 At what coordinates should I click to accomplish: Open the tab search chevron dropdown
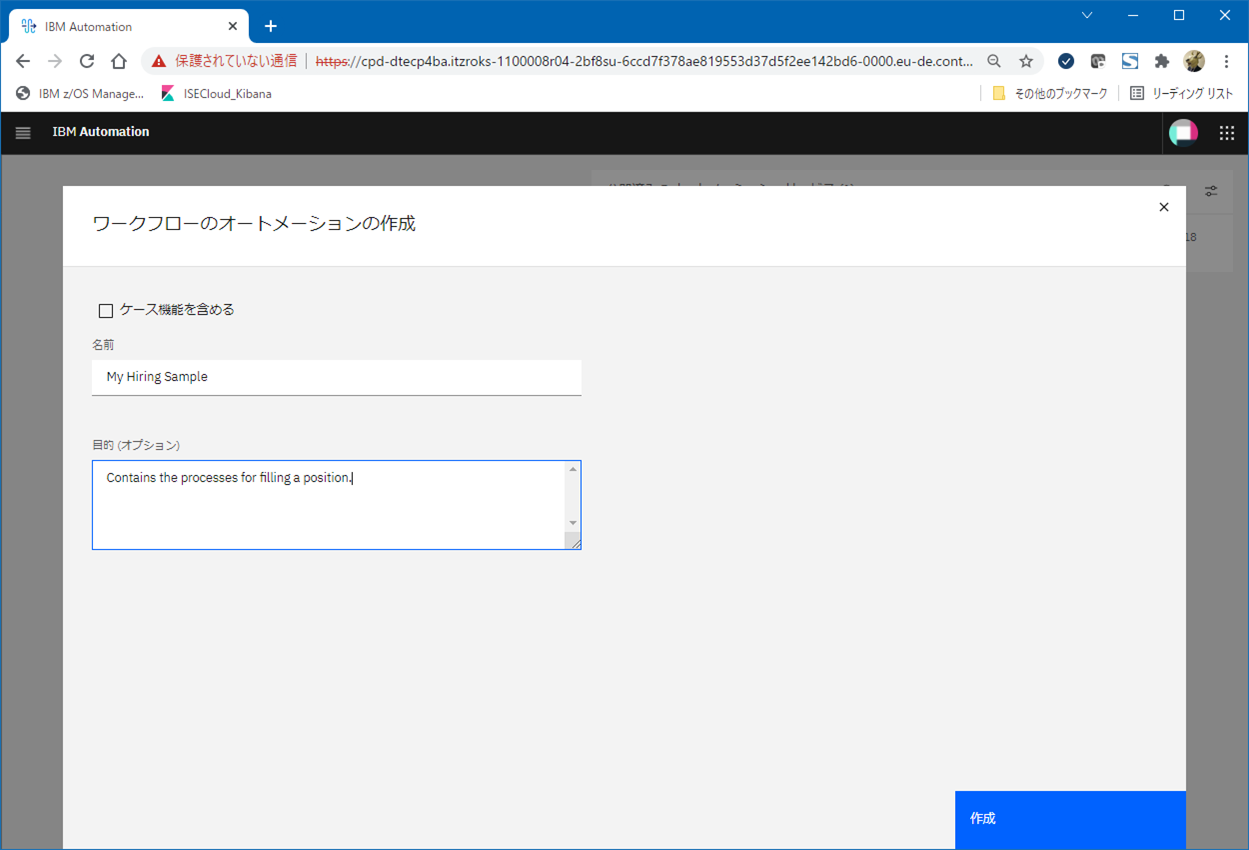pos(1087,15)
